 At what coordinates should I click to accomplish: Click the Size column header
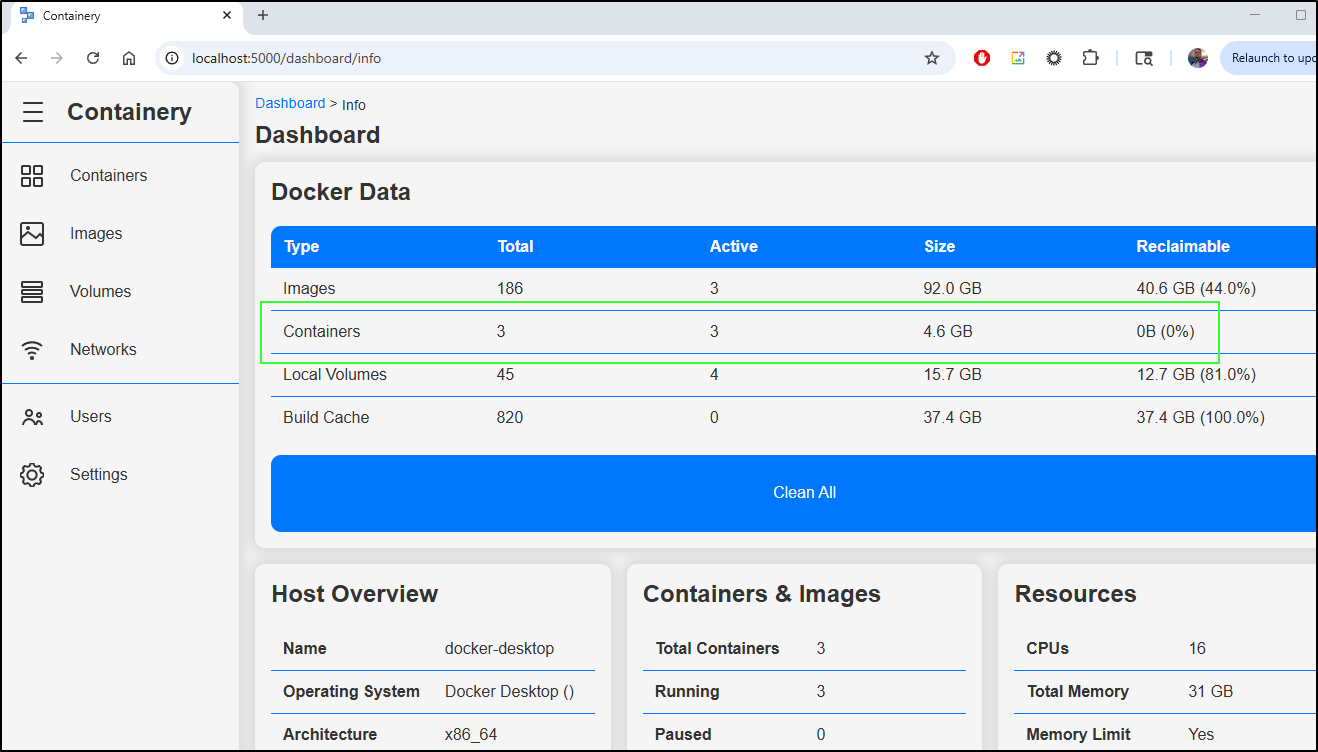939,247
